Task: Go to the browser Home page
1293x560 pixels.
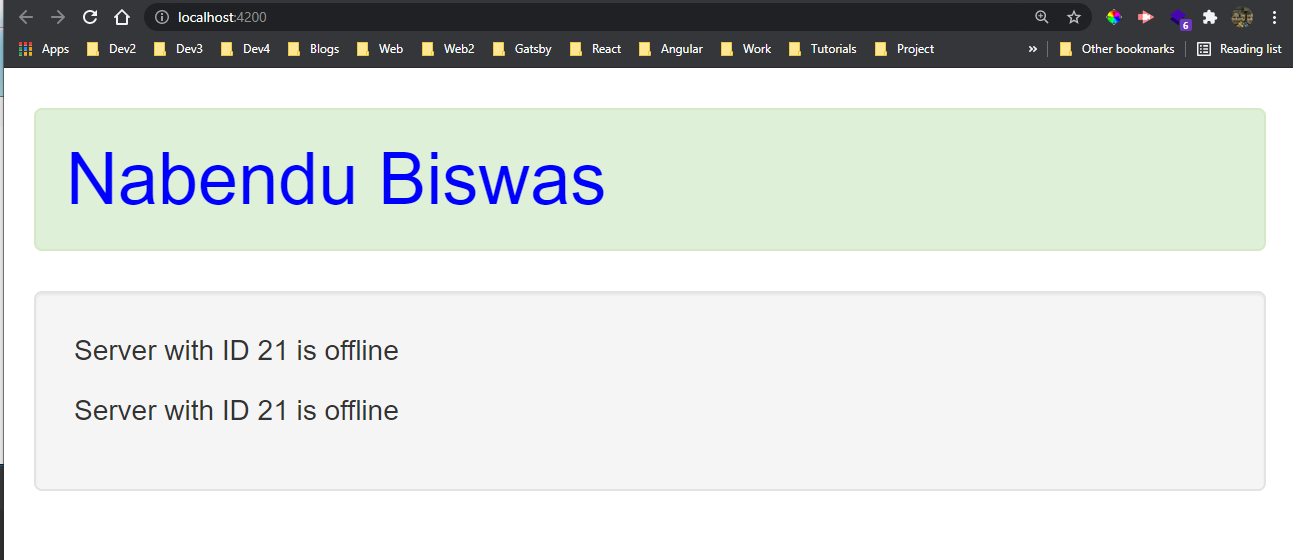Action: [122, 17]
